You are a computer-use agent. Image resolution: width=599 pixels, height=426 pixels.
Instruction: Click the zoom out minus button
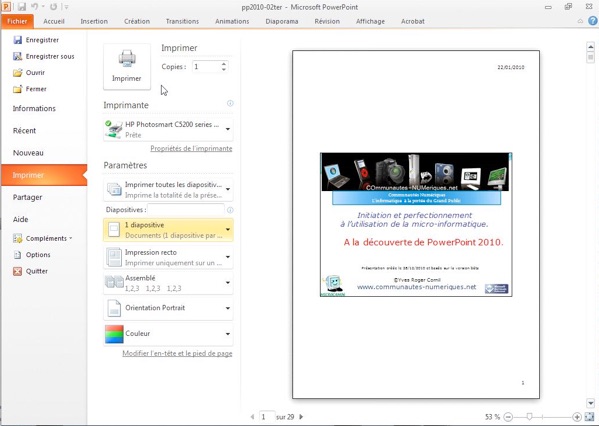pos(508,417)
